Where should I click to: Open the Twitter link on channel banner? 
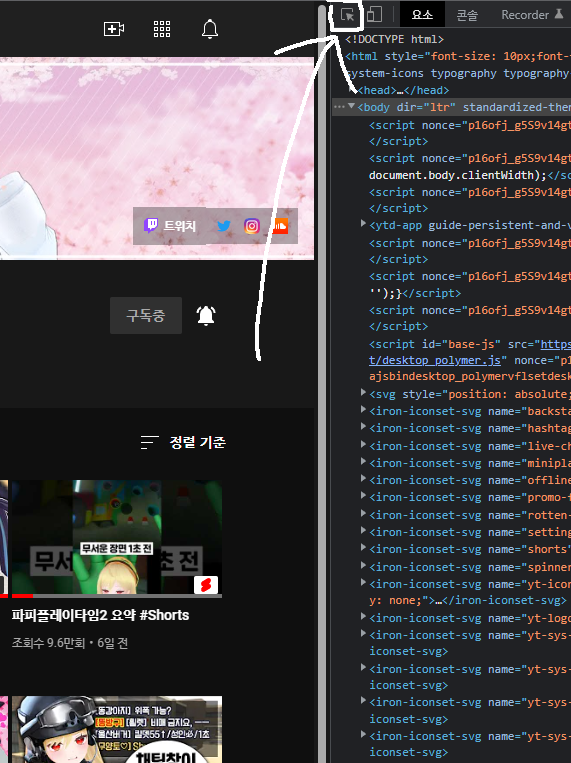tap(224, 226)
